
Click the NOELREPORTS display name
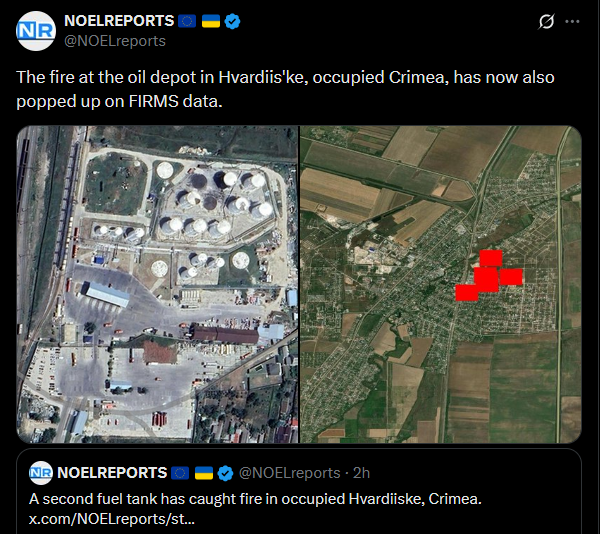pos(119,21)
